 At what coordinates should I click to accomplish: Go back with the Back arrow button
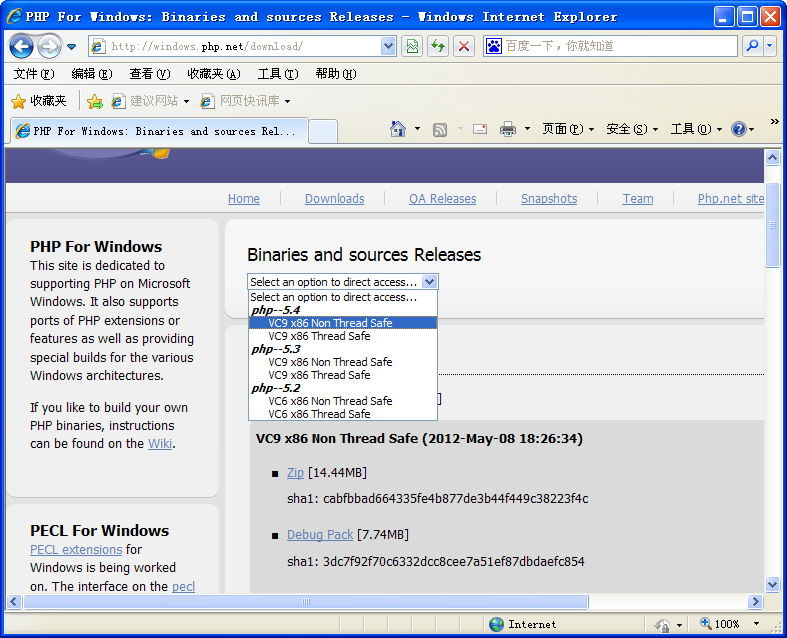(21, 47)
